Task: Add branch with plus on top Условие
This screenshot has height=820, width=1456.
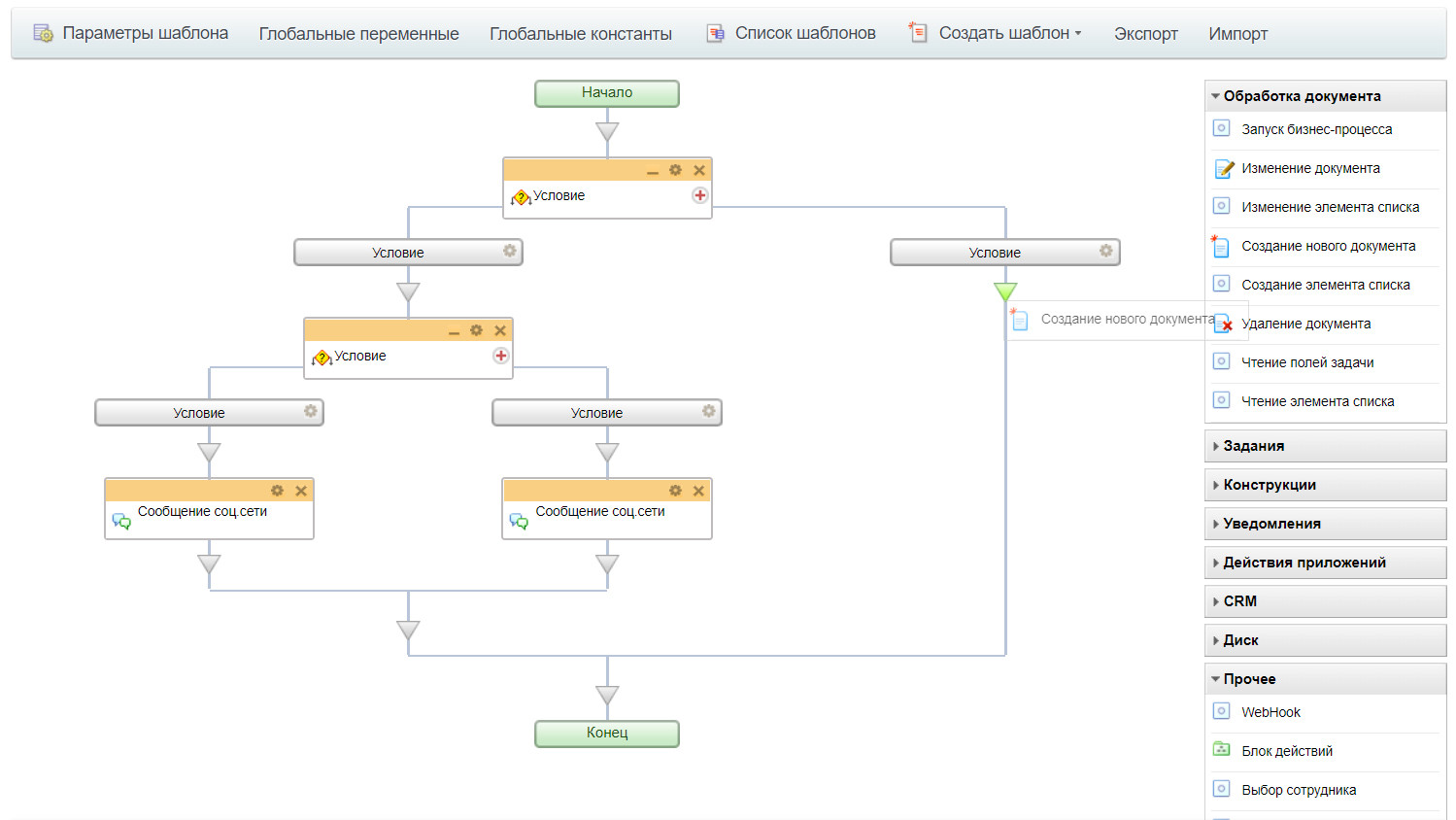Action: 699,195
